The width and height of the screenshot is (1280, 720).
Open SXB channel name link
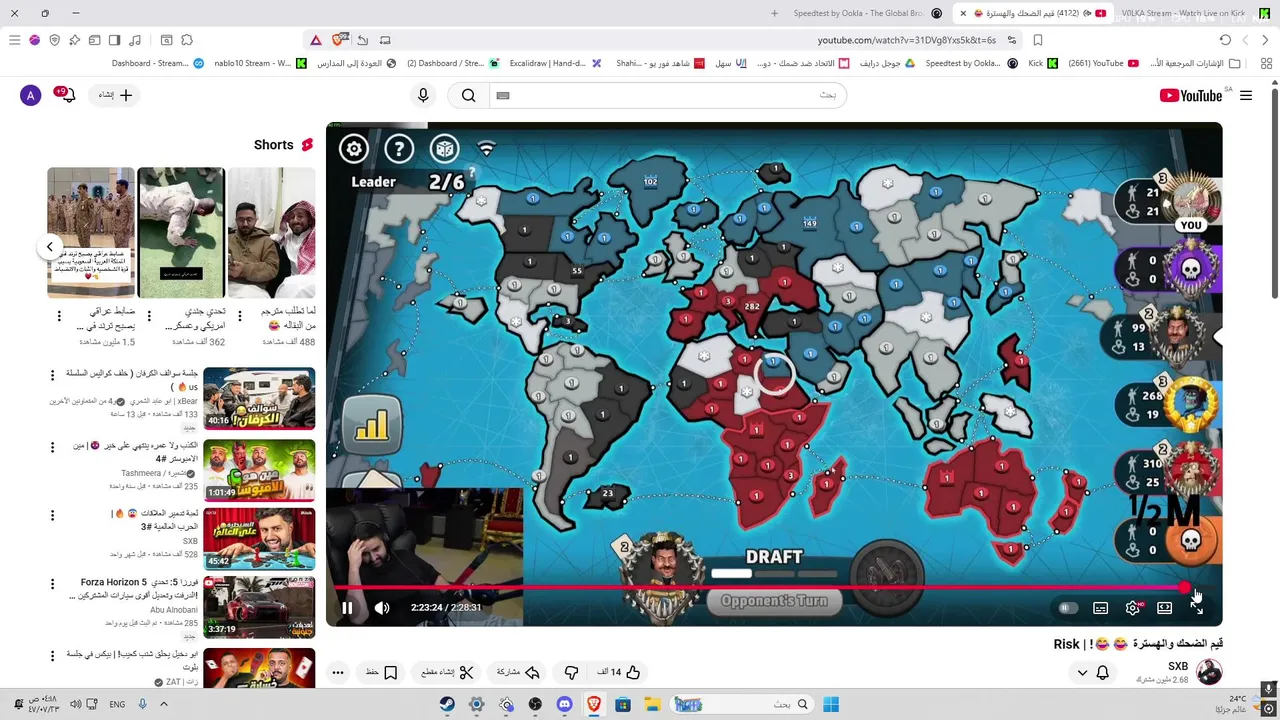pyautogui.click(x=1178, y=666)
